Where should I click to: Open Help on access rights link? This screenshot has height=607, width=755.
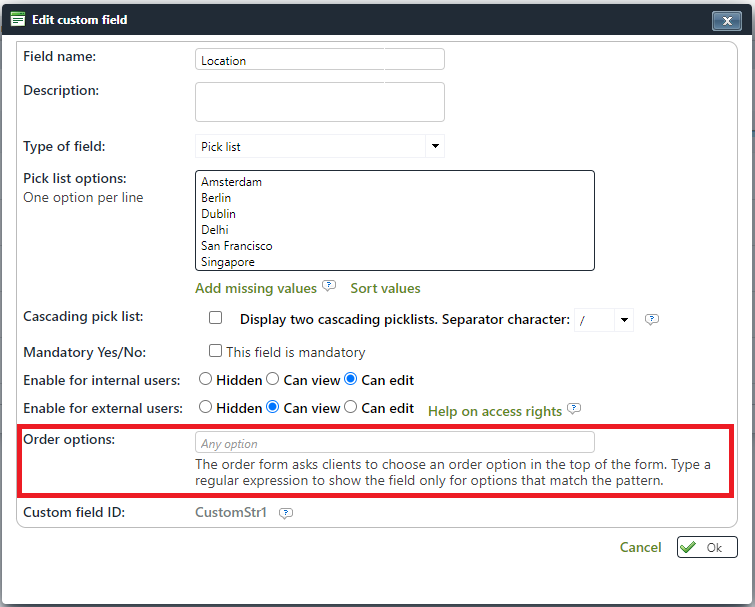494,410
